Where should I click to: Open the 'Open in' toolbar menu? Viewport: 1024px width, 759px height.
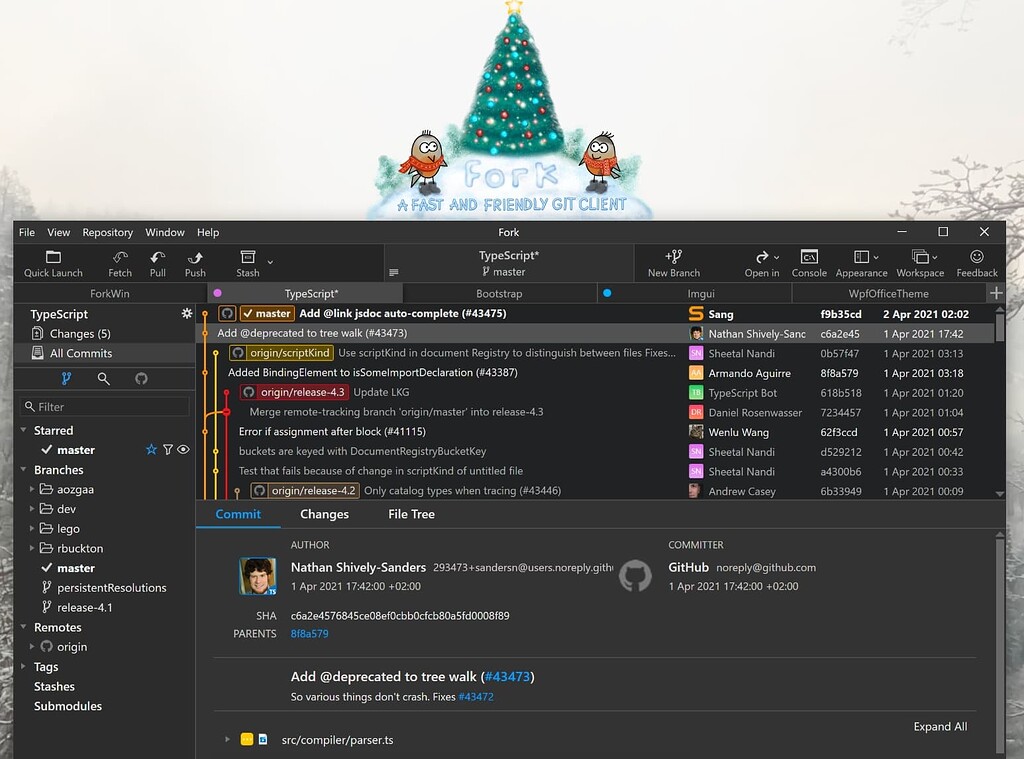coord(761,263)
